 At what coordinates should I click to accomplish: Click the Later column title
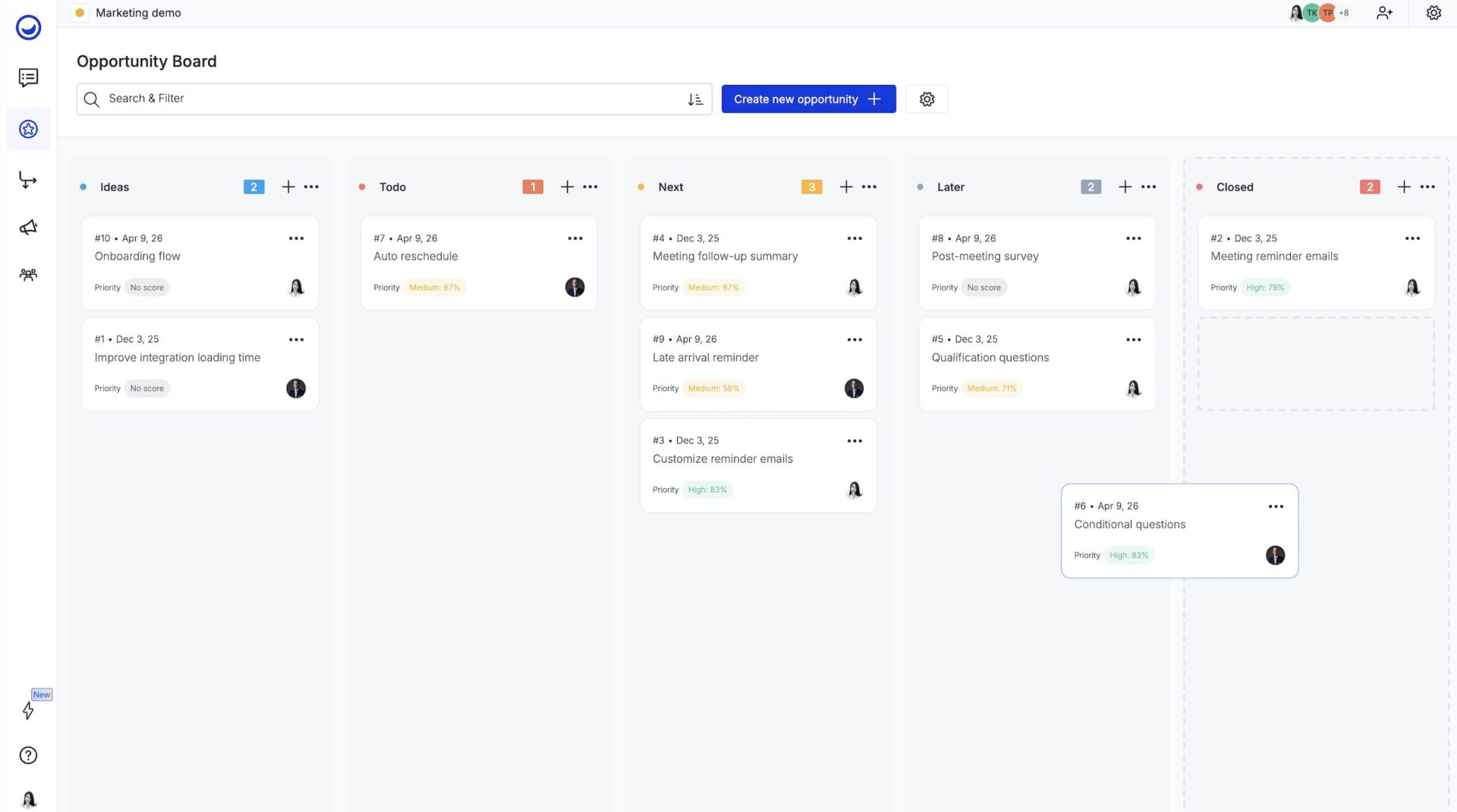951,187
